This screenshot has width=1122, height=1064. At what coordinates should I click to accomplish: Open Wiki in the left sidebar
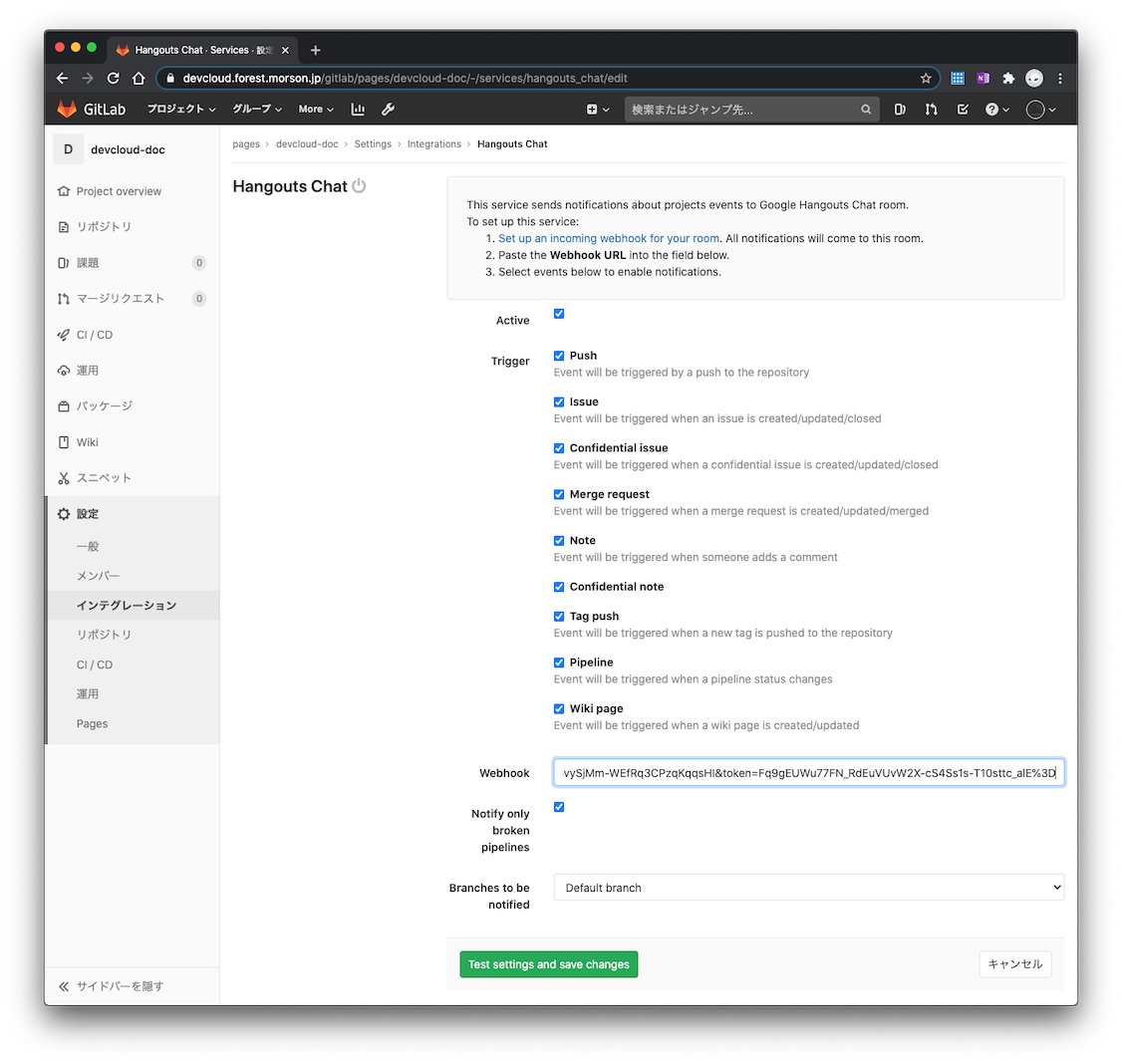88,442
